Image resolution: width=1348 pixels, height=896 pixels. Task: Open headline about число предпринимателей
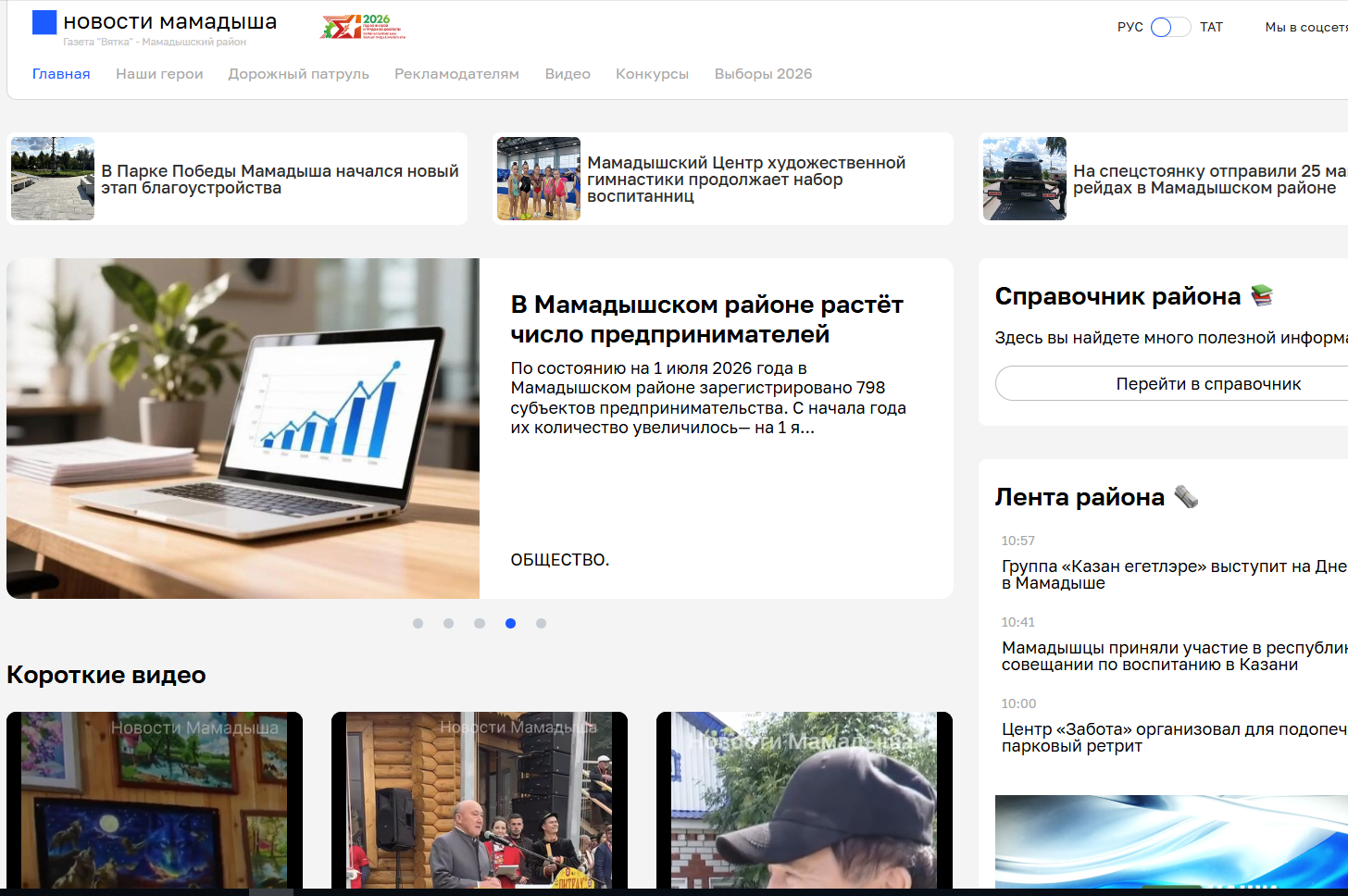coord(707,319)
